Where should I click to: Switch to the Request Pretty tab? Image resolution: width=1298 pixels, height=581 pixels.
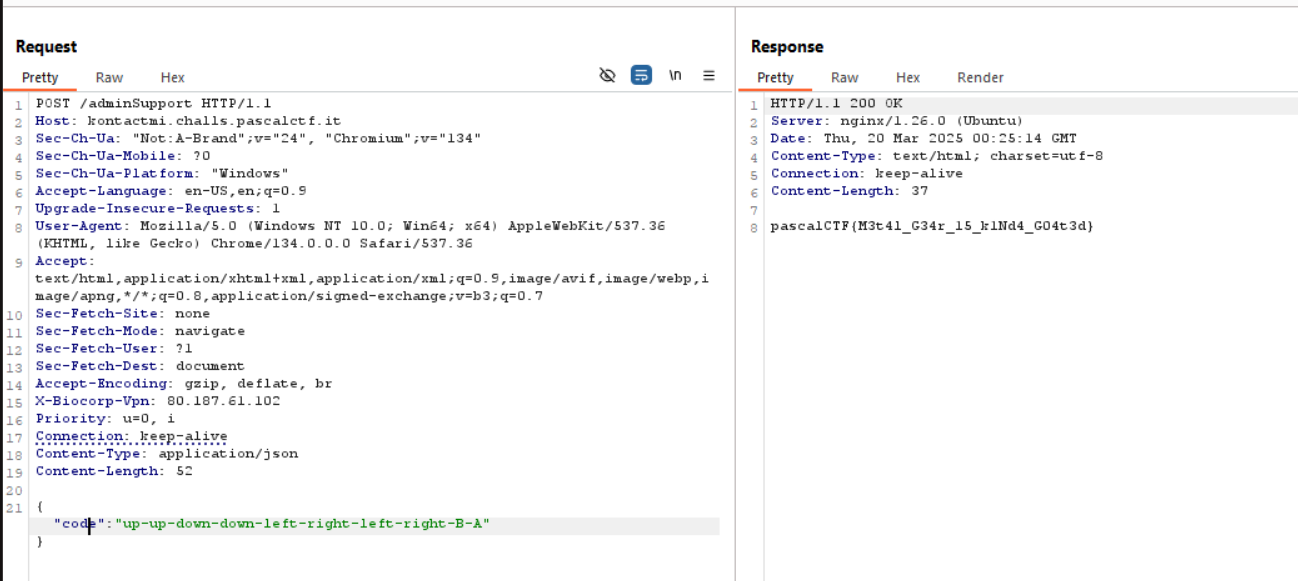tap(40, 77)
